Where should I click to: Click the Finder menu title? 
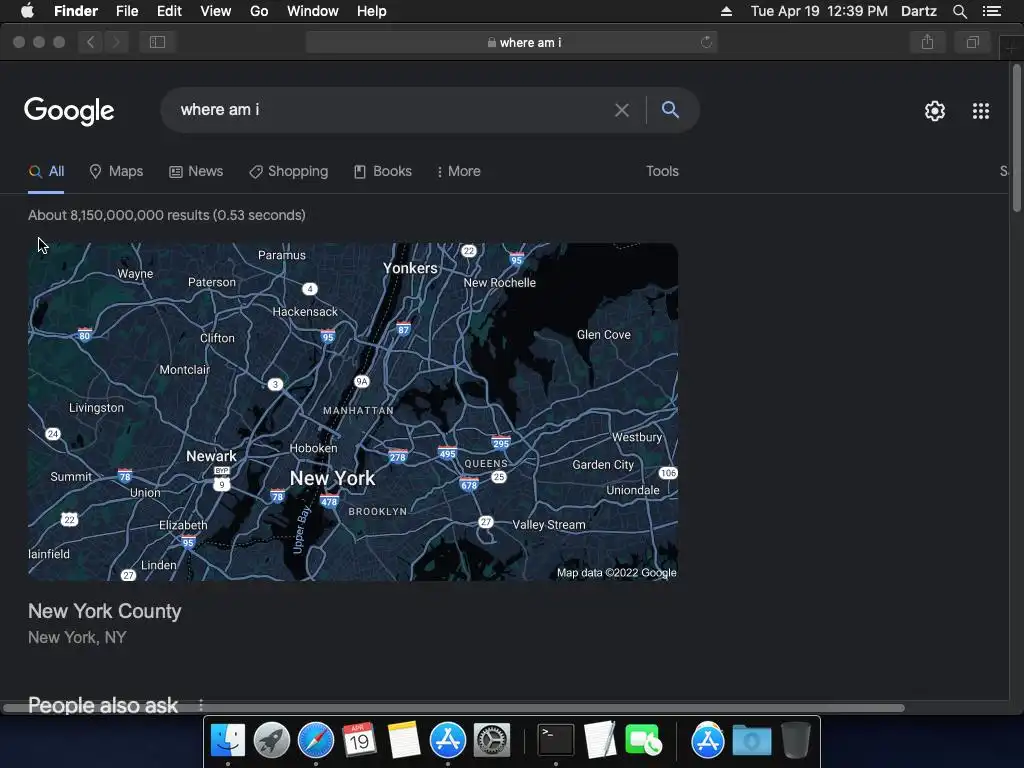point(76,11)
